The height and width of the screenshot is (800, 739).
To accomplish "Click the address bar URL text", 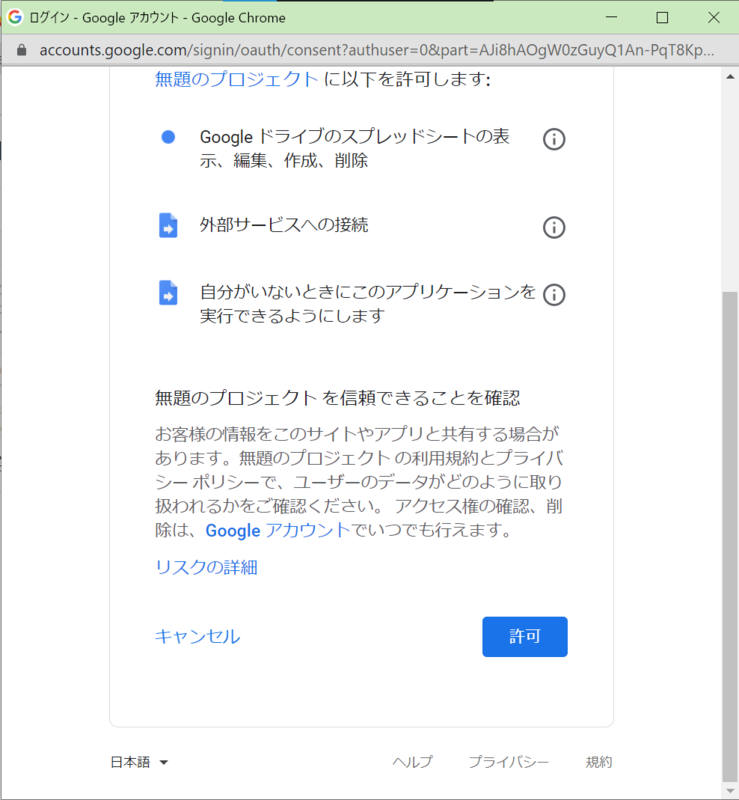I will 377,50.
